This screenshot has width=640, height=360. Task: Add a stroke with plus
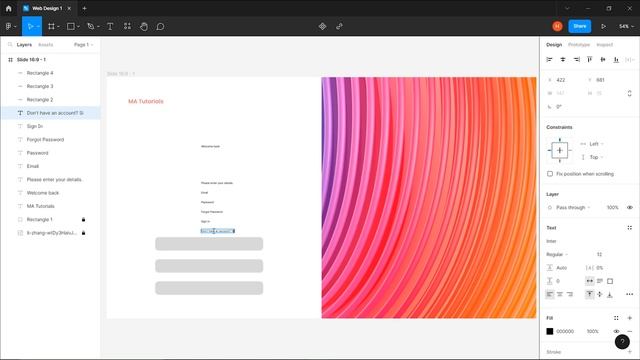629,351
